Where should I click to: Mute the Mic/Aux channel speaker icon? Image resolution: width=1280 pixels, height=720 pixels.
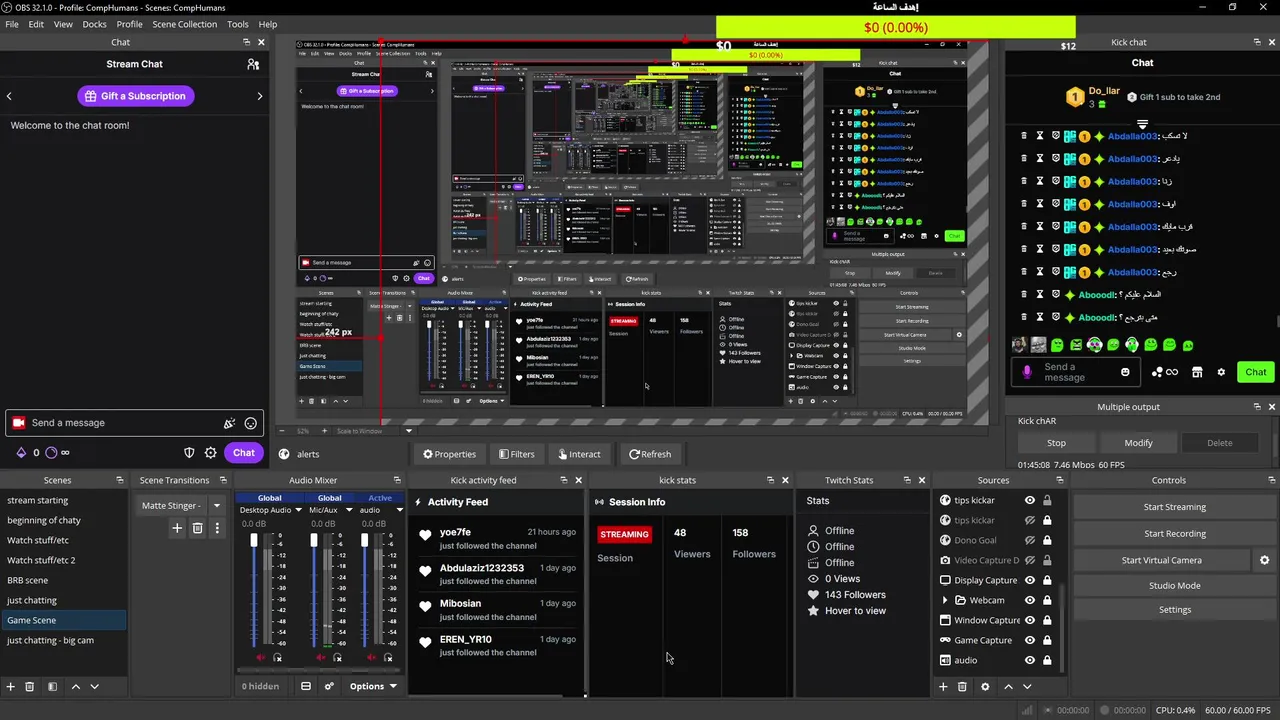(321, 657)
